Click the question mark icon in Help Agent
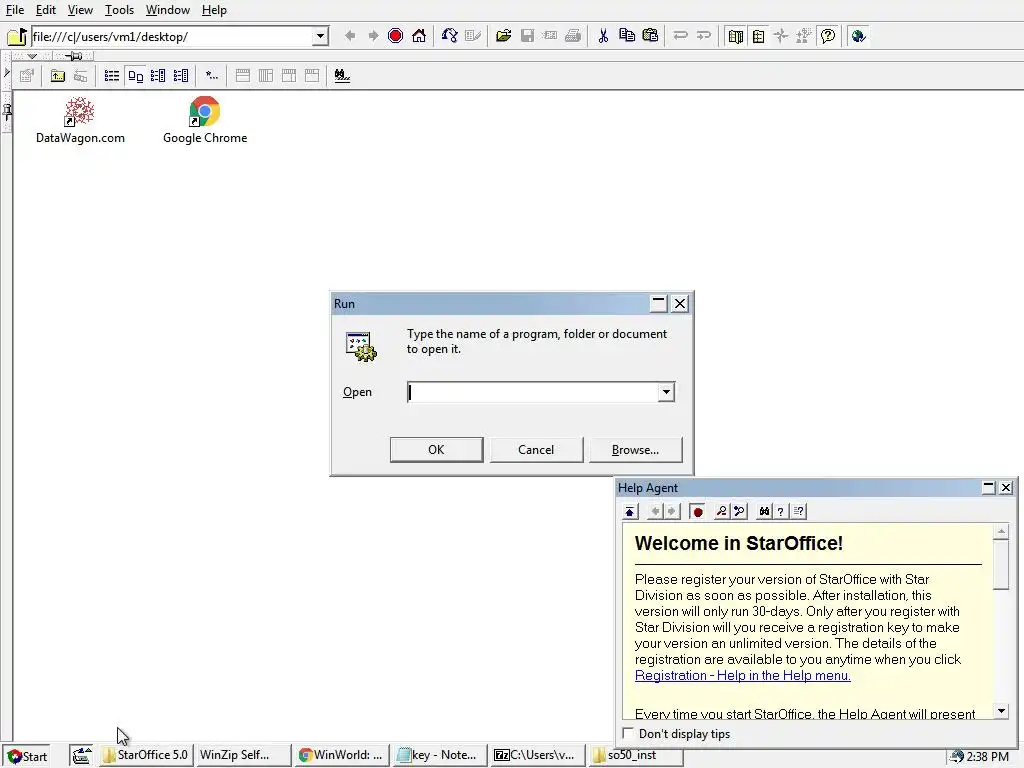 [780, 511]
